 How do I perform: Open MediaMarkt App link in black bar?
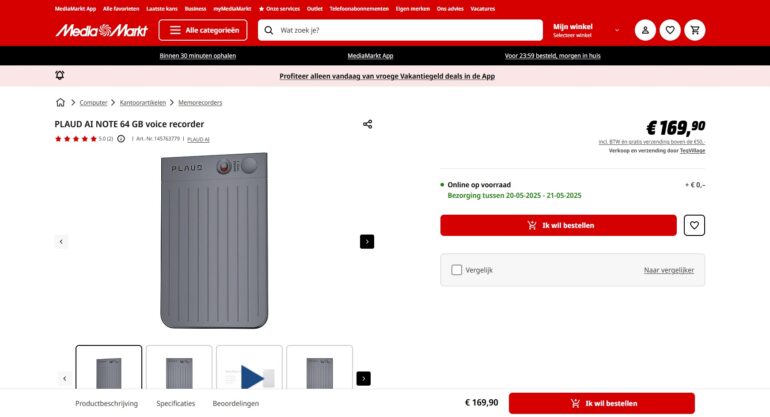[x=370, y=56]
